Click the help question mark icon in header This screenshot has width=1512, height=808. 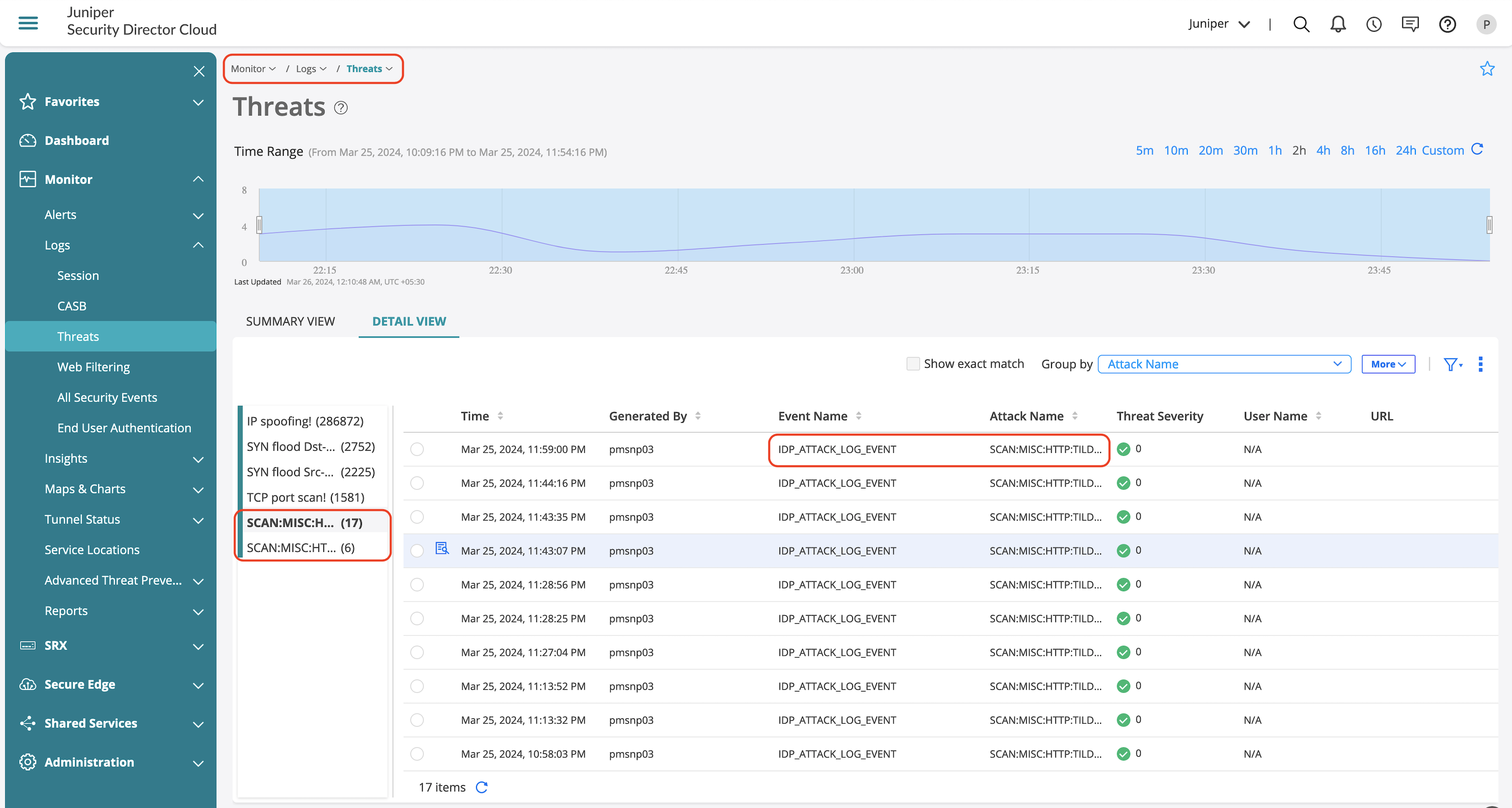[x=1447, y=24]
